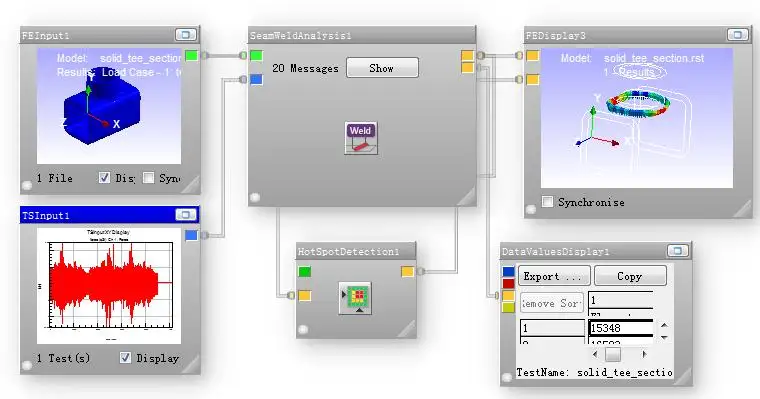Select HotSpotDetection1 green input pad

304,272
